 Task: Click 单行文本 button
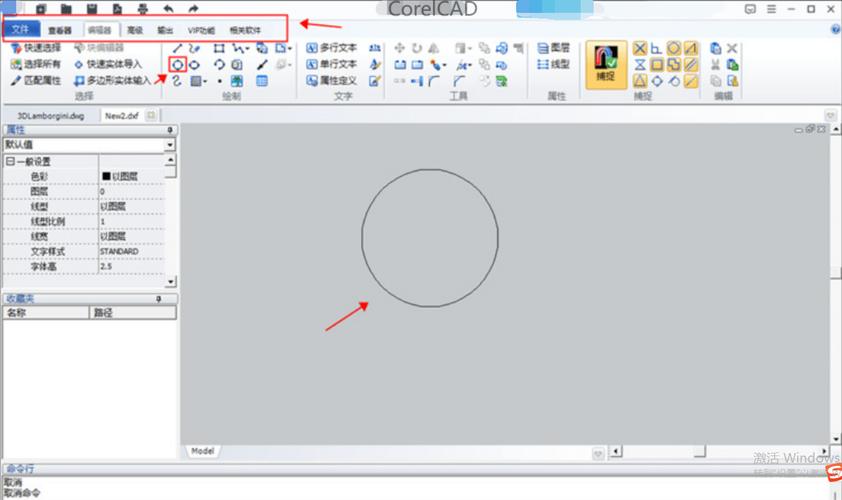tap(332, 64)
